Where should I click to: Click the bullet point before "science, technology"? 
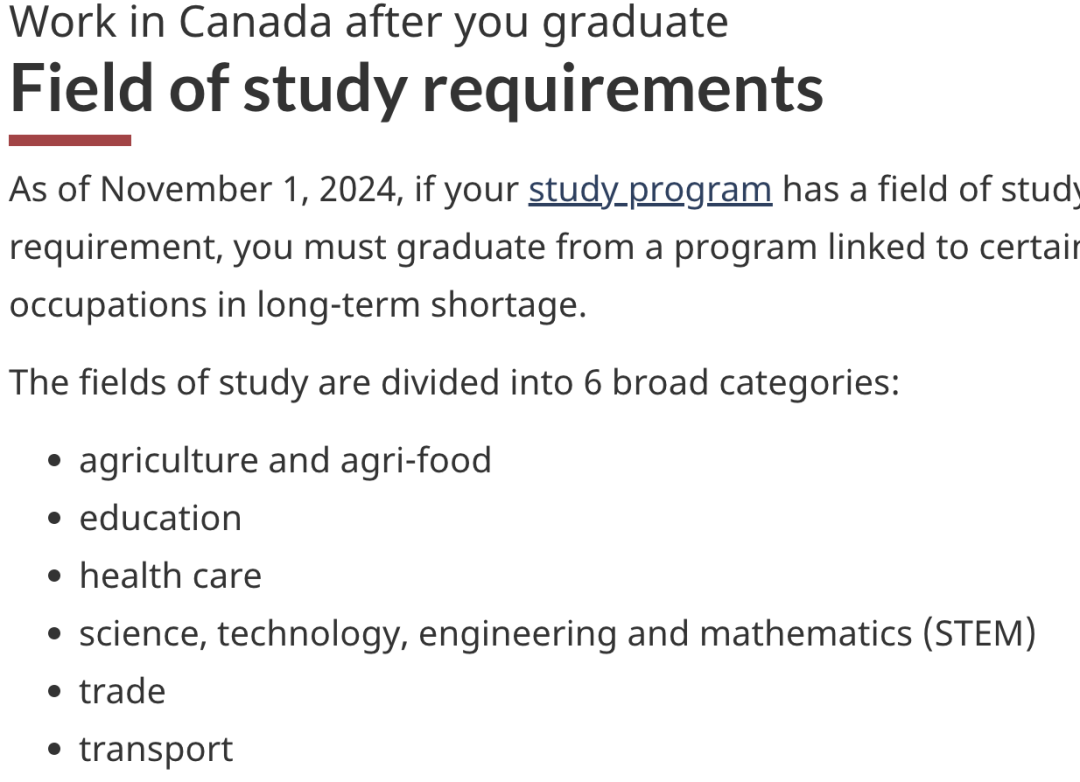click(x=55, y=634)
